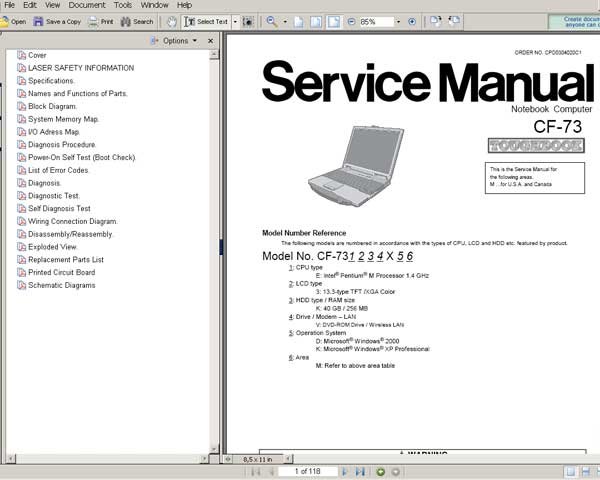Open the zoom tool dropdown arrow

point(285,22)
